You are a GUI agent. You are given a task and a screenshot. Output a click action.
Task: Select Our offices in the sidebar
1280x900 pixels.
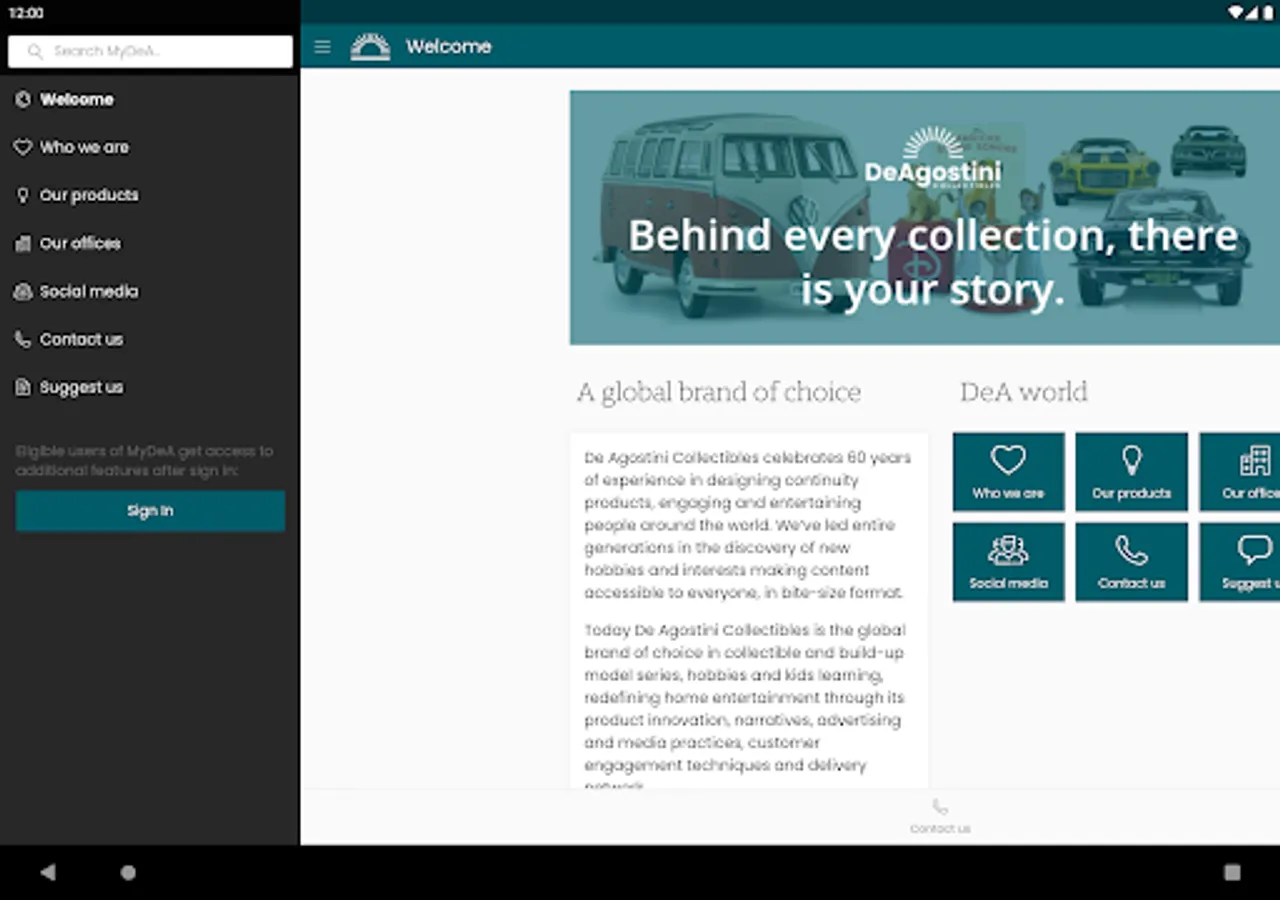coord(150,243)
